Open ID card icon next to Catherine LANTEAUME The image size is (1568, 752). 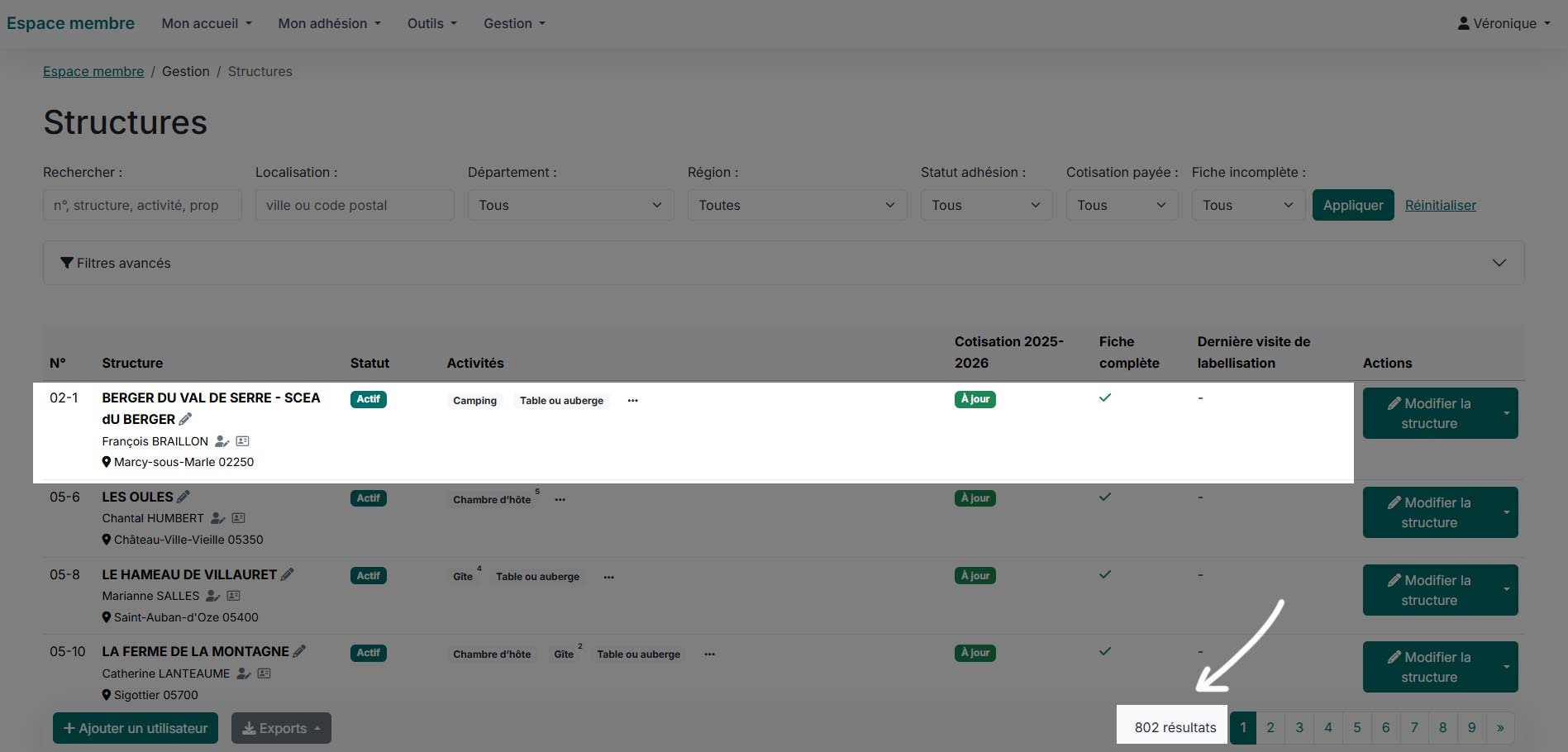(x=265, y=673)
